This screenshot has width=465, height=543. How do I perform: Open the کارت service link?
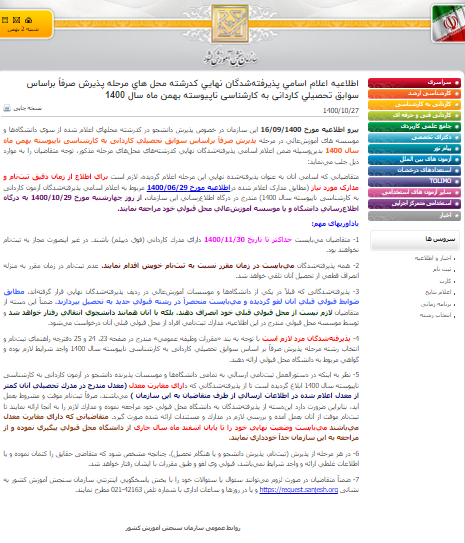coord(445,281)
